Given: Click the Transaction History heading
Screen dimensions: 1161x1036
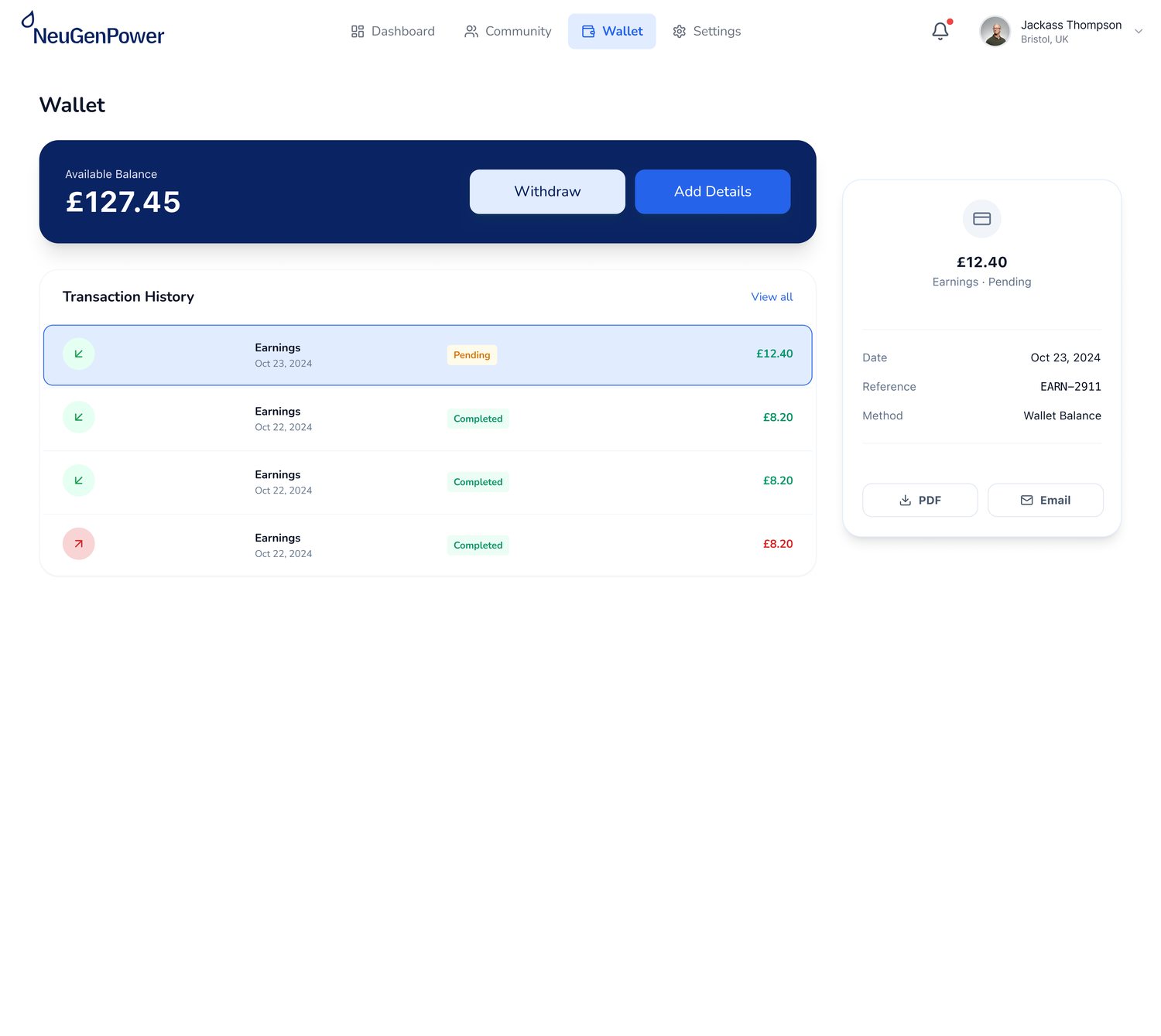Looking at the screenshot, I should (x=128, y=297).
